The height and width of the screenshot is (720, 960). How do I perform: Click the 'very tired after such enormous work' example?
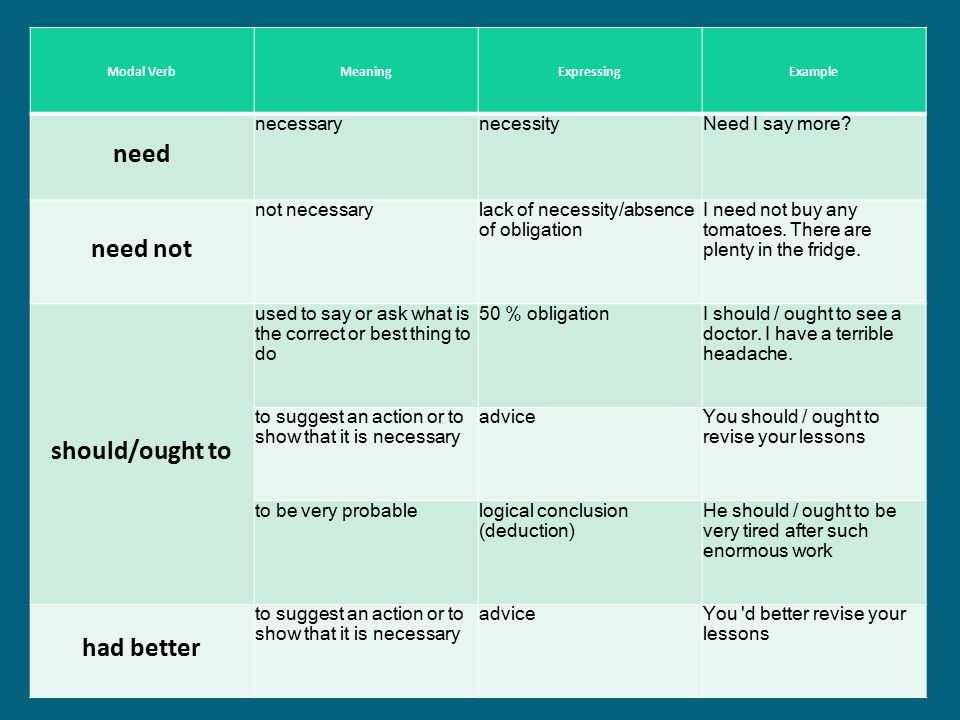[800, 531]
